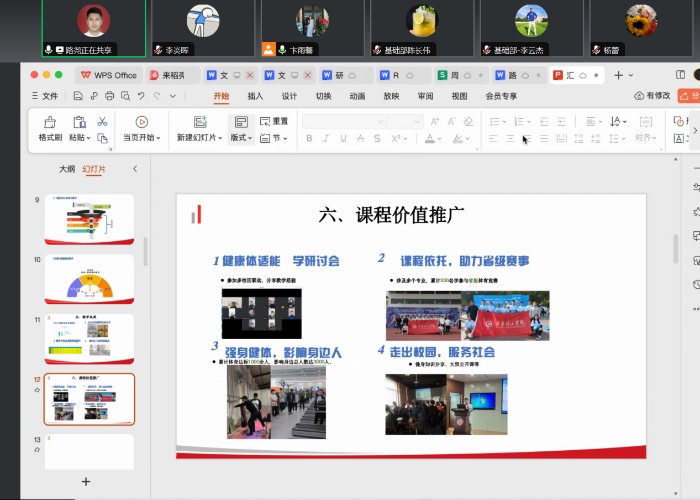Select slide 10 thumbnail with semicircle chart
The image size is (700, 500).
click(x=89, y=279)
